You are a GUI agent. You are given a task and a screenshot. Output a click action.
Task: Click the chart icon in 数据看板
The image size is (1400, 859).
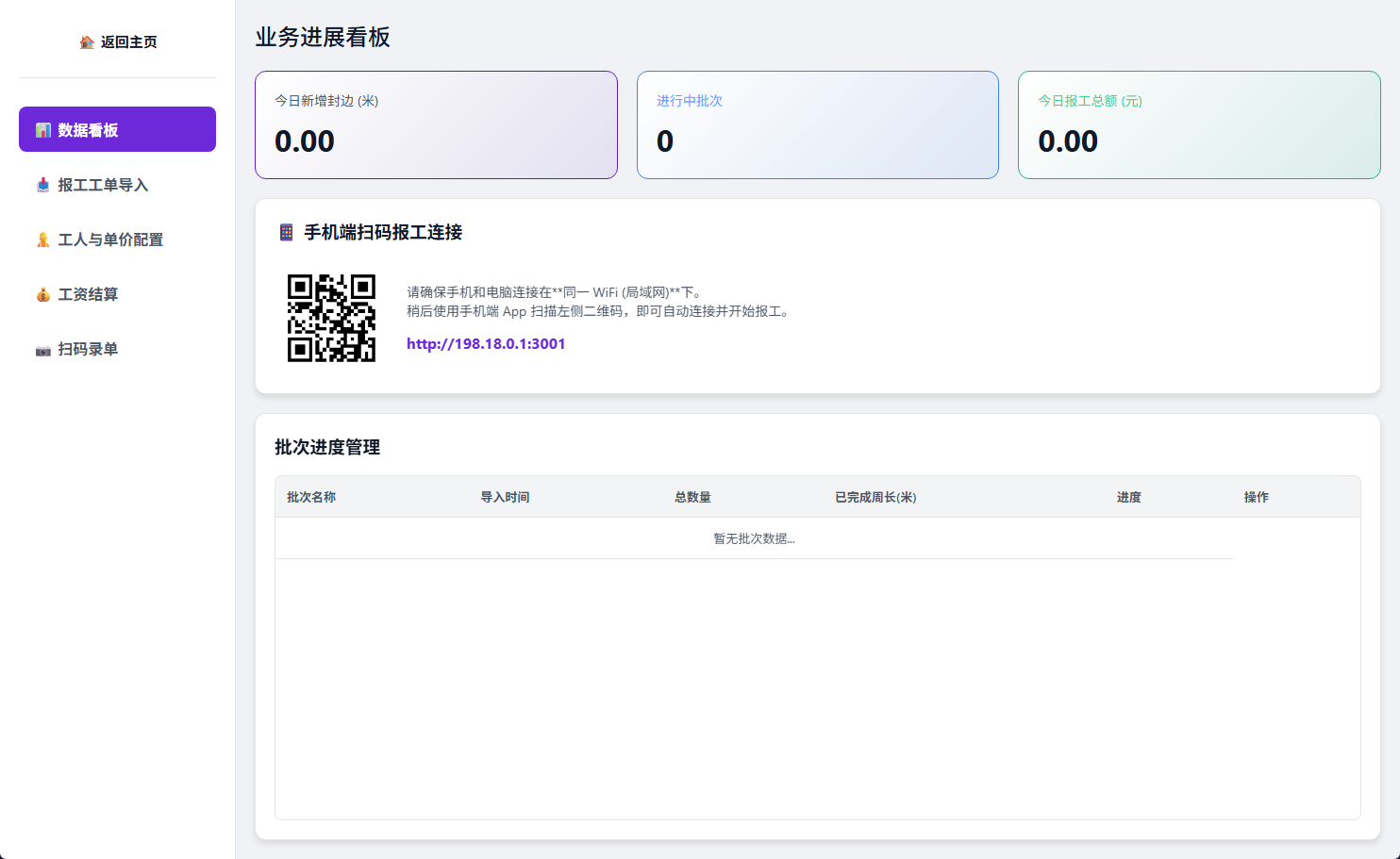coord(43,130)
